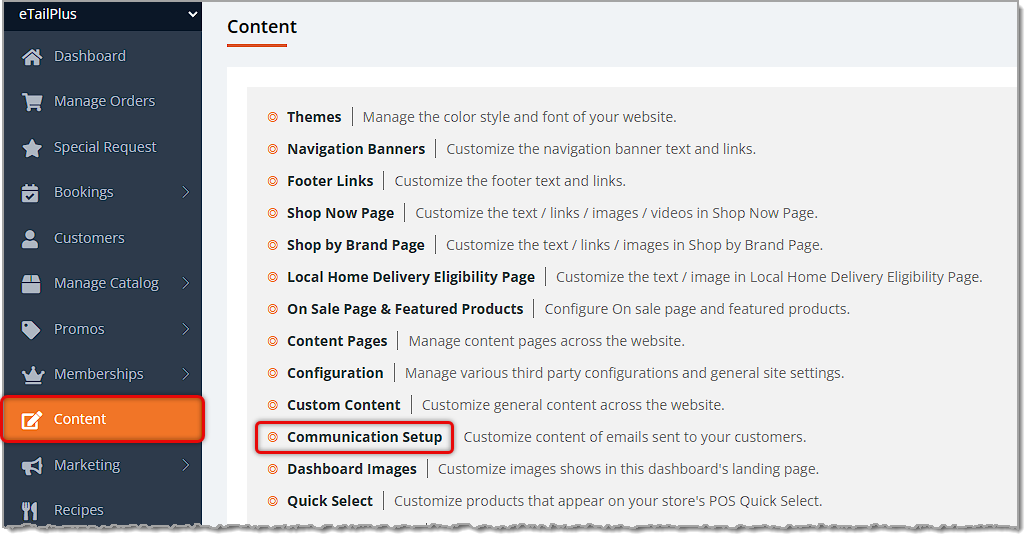
Task: Click the bullet icon beside Shop Now Page
Action: [x=272, y=213]
